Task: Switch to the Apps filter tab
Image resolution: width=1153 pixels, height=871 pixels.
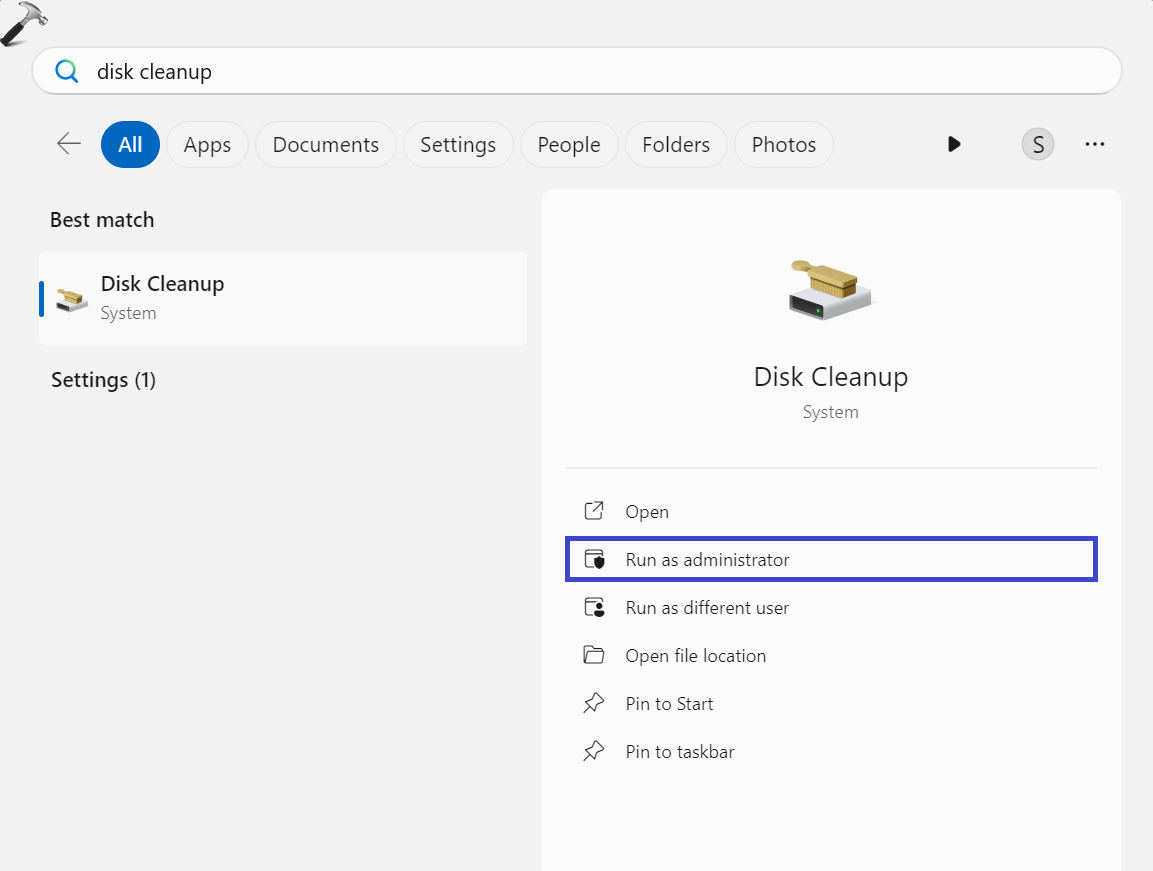Action: click(207, 145)
